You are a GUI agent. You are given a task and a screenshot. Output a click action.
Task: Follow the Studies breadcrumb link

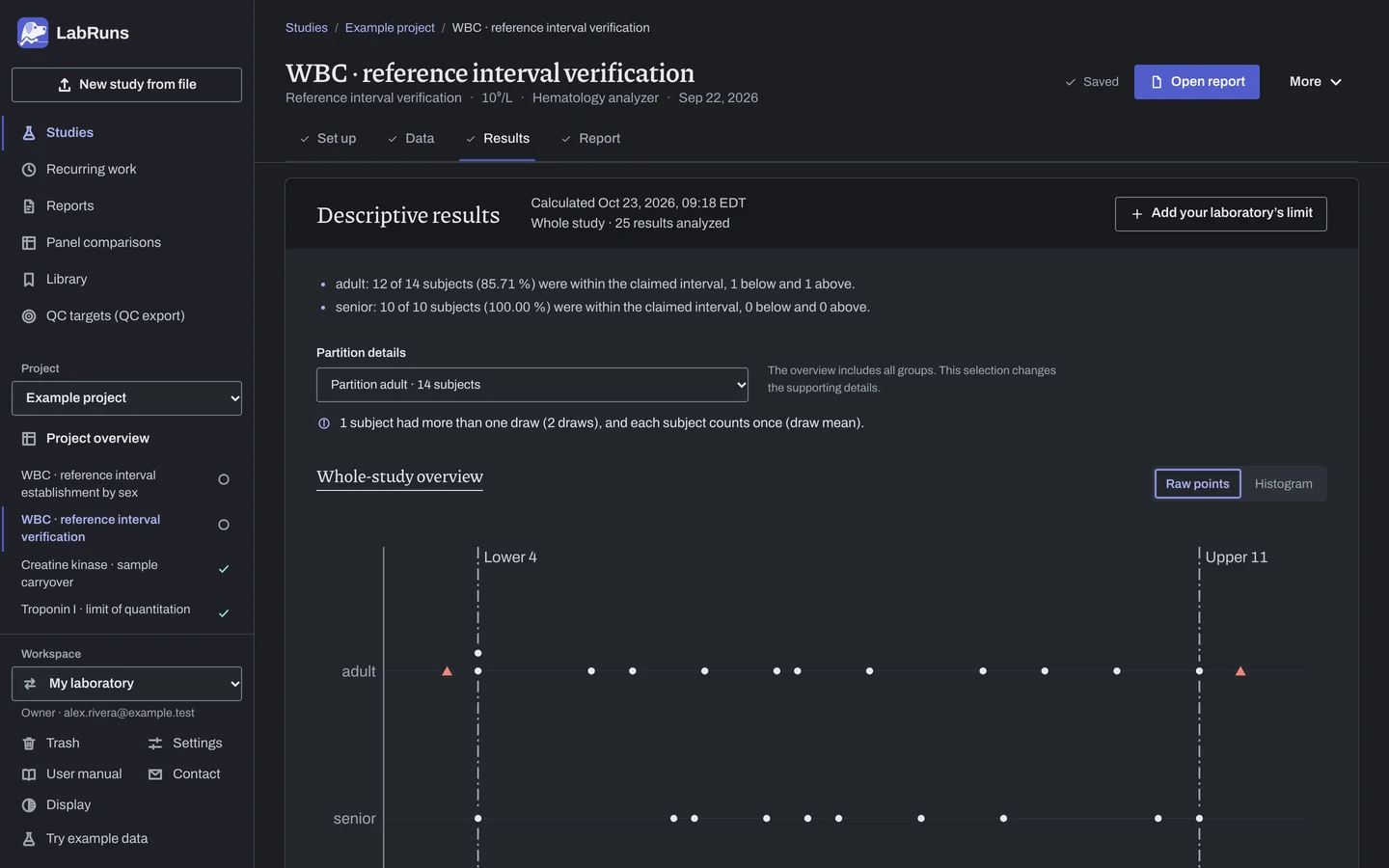[x=307, y=28]
